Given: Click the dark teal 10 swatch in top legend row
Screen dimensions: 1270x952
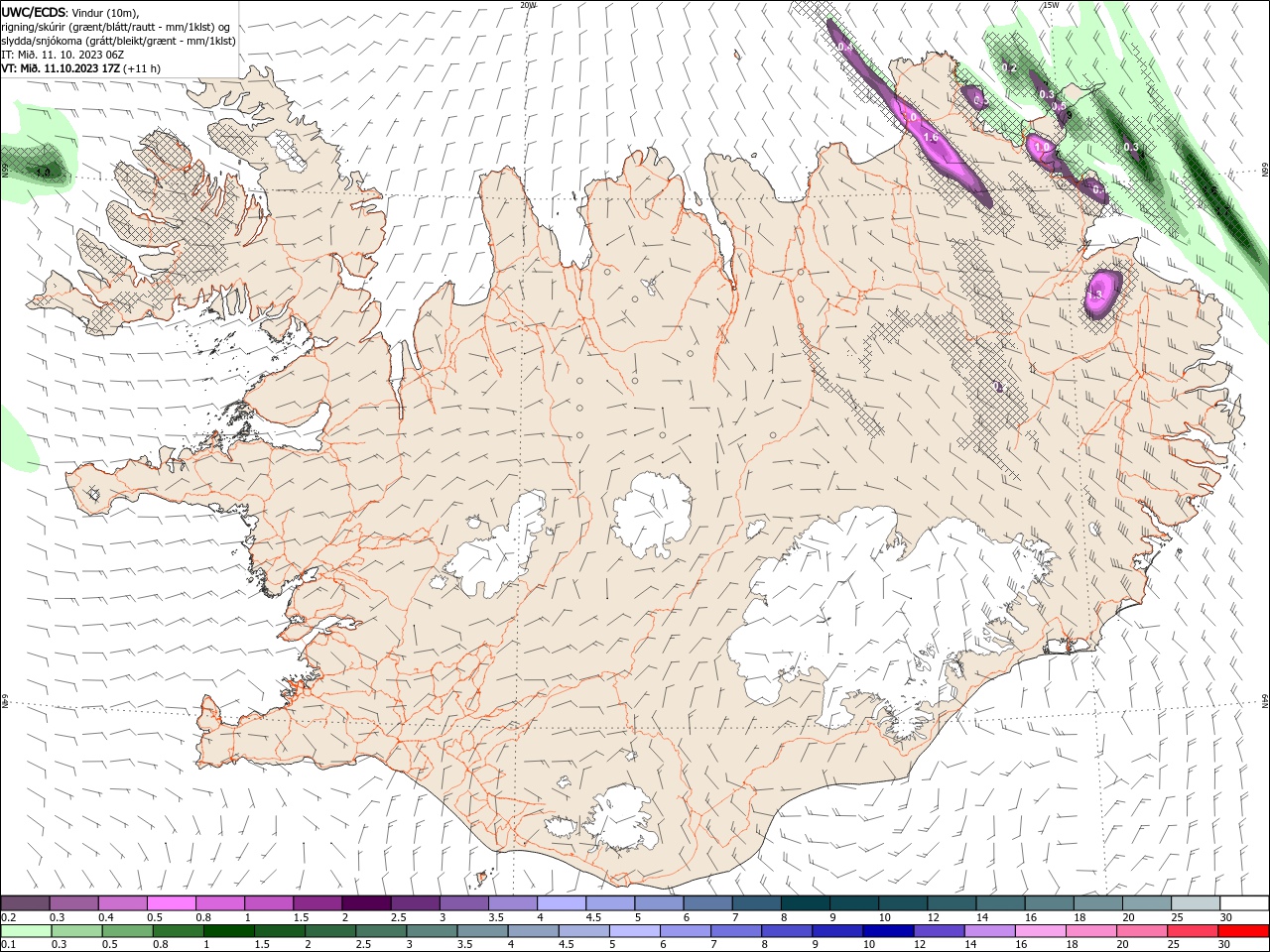Looking at the screenshot, I should point(903,903).
